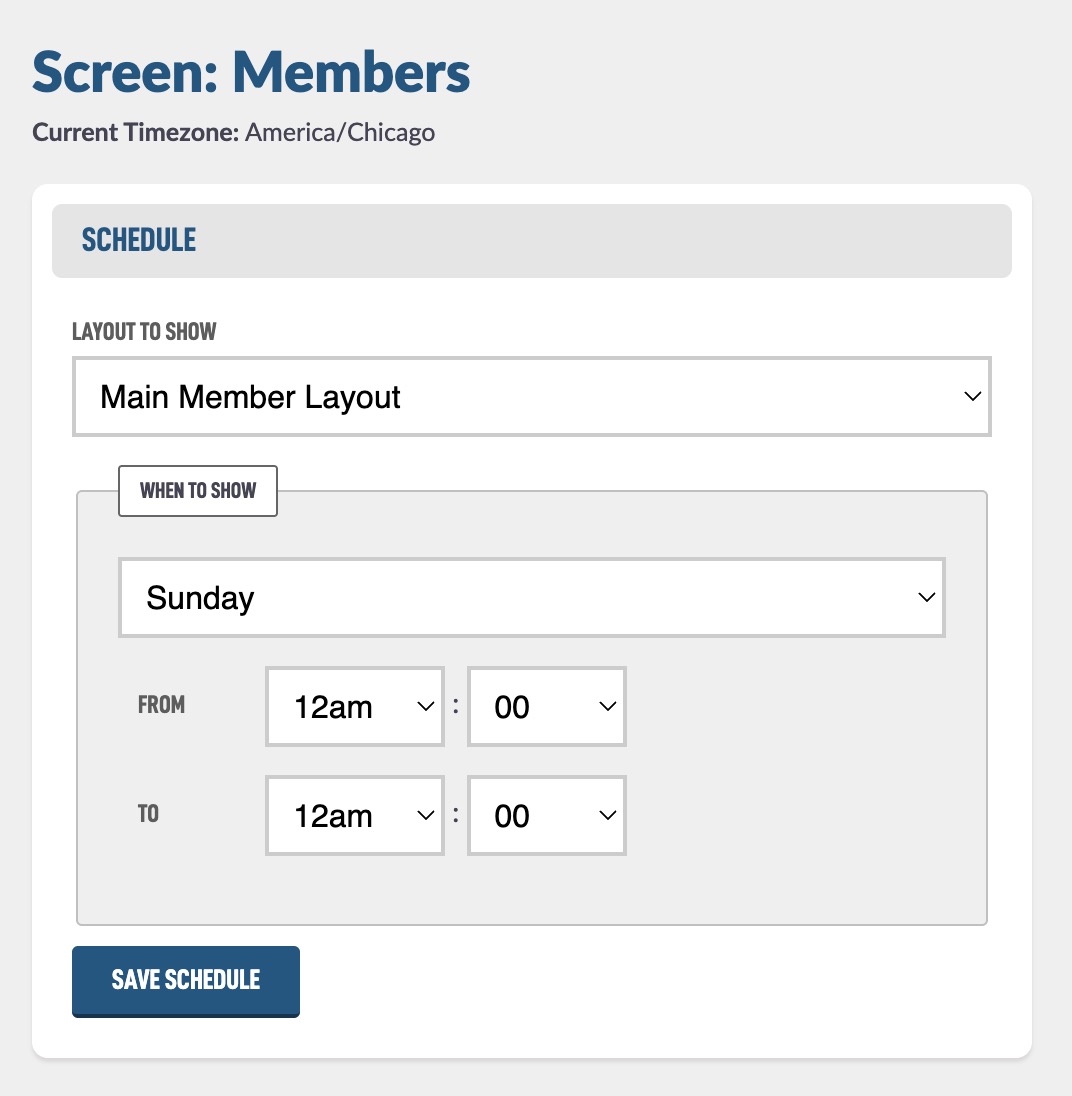The width and height of the screenshot is (1072, 1096).
Task: Click the Screen: Members heading
Action: (251, 72)
